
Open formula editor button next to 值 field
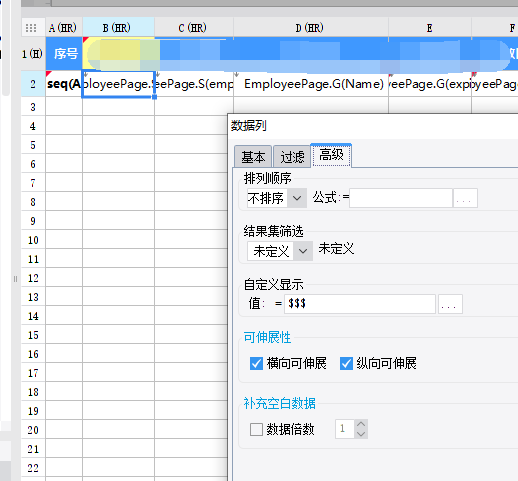450,304
